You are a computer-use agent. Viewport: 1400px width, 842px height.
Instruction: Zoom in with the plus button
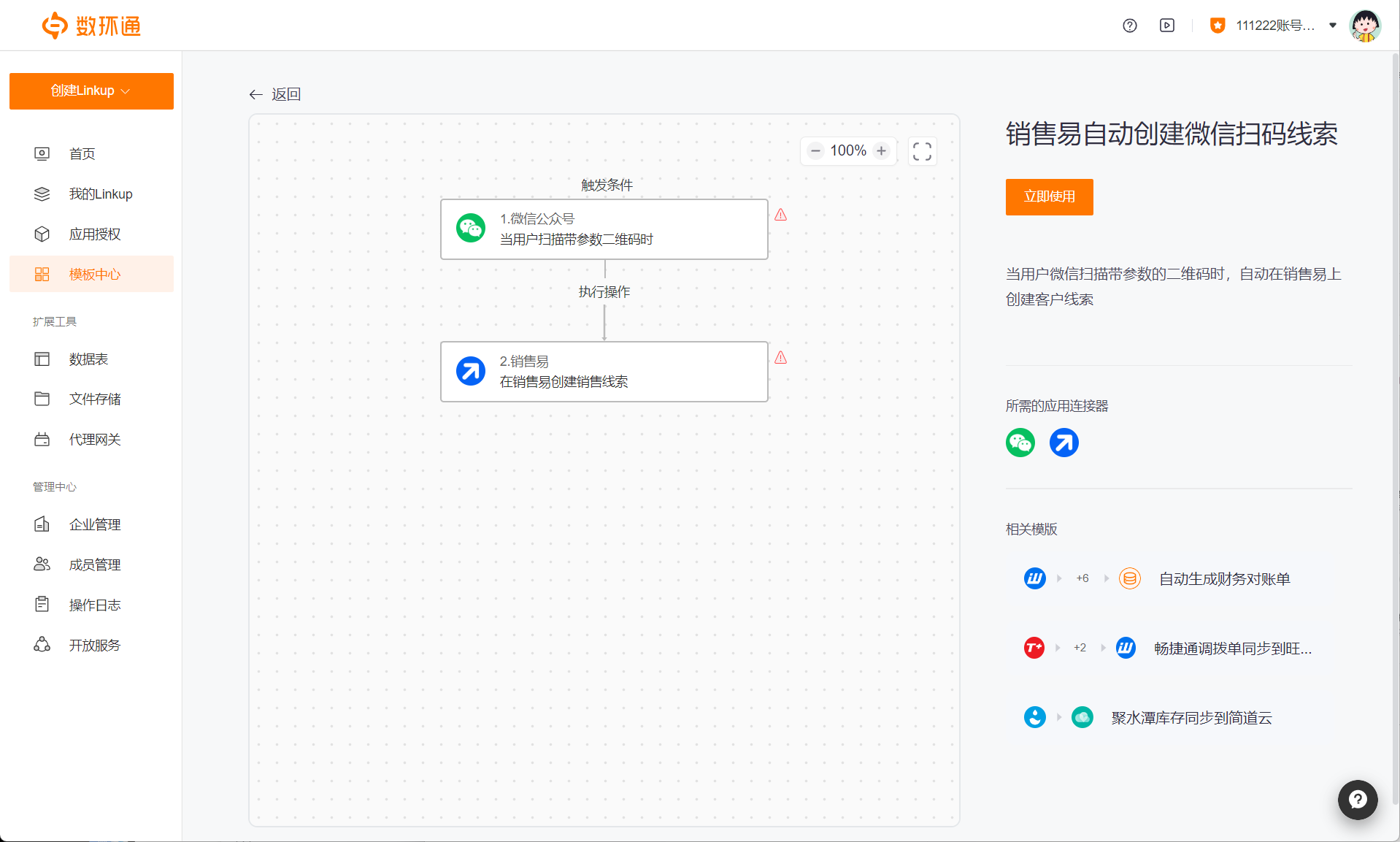[x=882, y=150]
